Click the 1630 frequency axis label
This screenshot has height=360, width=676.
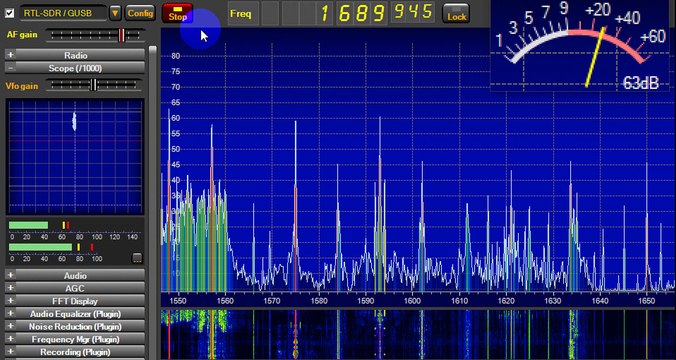553,301
